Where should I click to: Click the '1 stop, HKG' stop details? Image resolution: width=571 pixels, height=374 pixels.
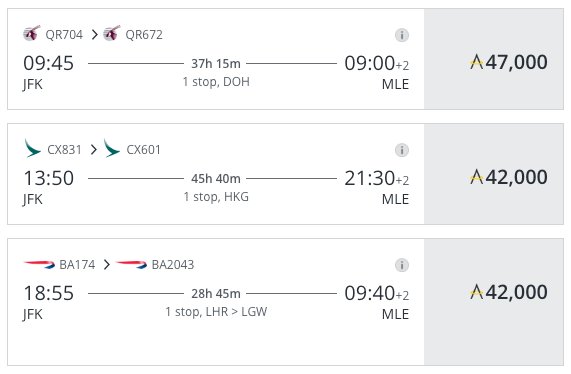coord(216,197)
